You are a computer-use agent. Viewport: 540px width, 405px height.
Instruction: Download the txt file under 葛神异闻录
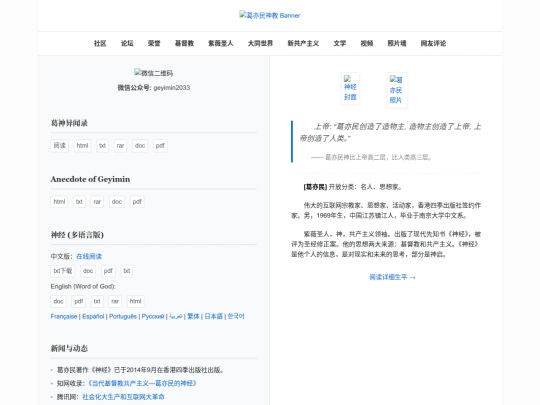pos(102,146)
